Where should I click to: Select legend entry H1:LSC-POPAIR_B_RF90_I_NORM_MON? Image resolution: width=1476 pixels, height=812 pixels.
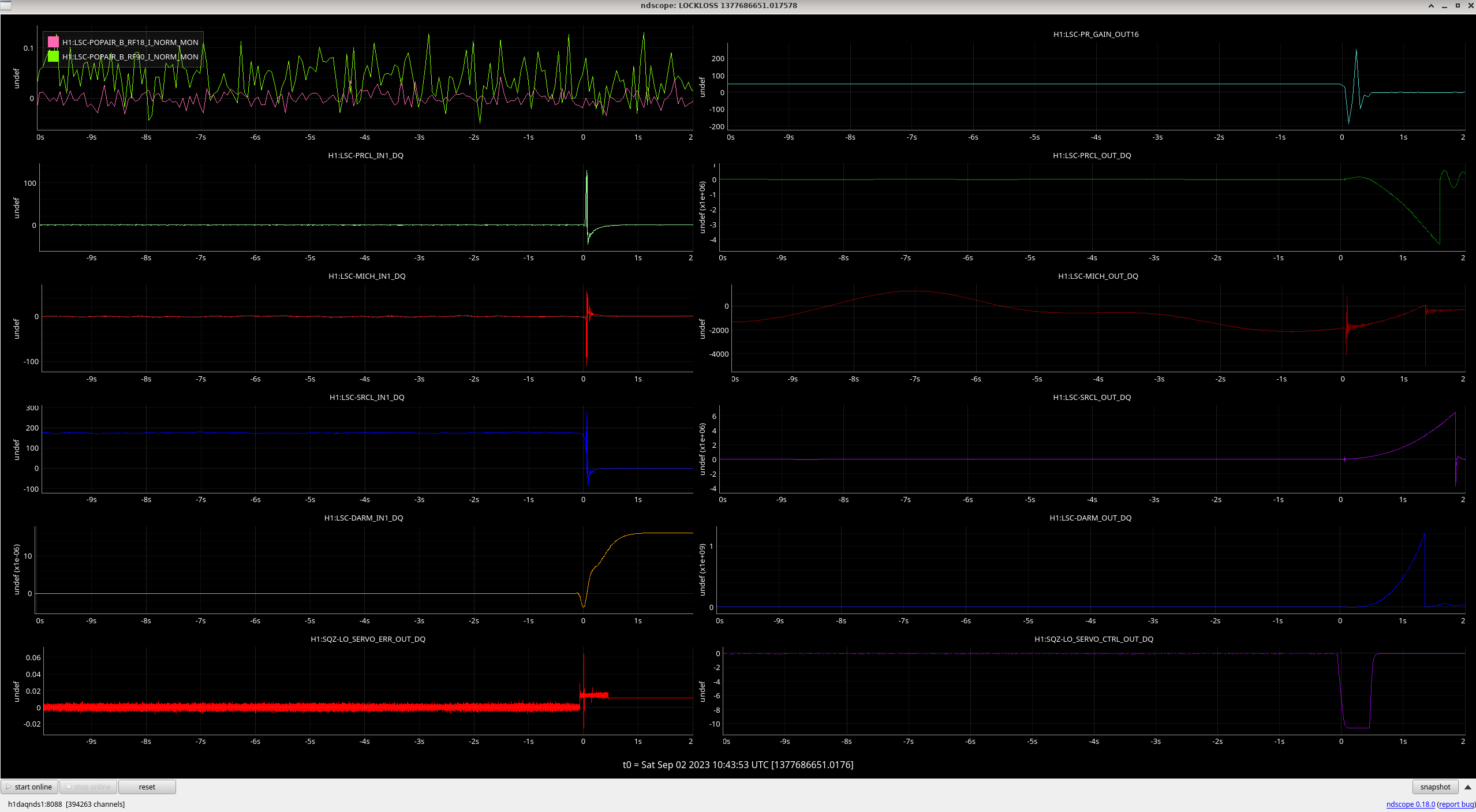130,57
